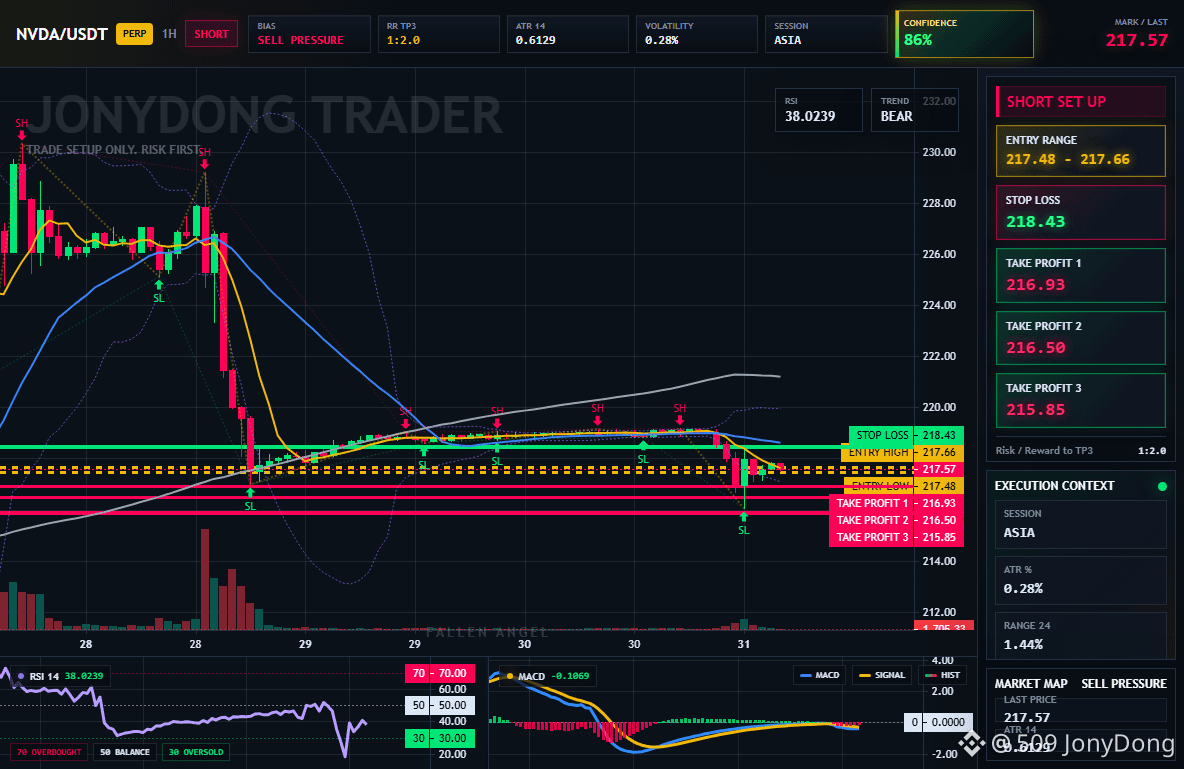The width and height of the screenshot is (1184, 769).
Task: Toggle the blue MACD line legend chip
Action: [x=820, y=675]
